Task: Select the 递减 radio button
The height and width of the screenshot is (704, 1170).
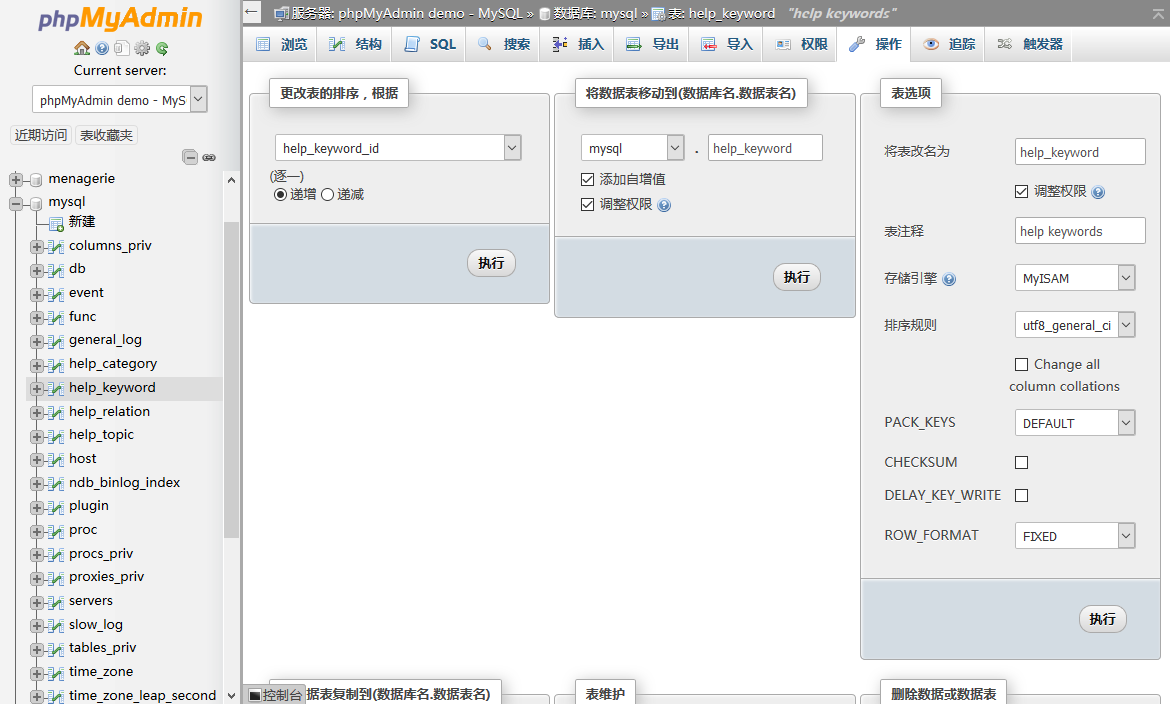Action: 327,195
